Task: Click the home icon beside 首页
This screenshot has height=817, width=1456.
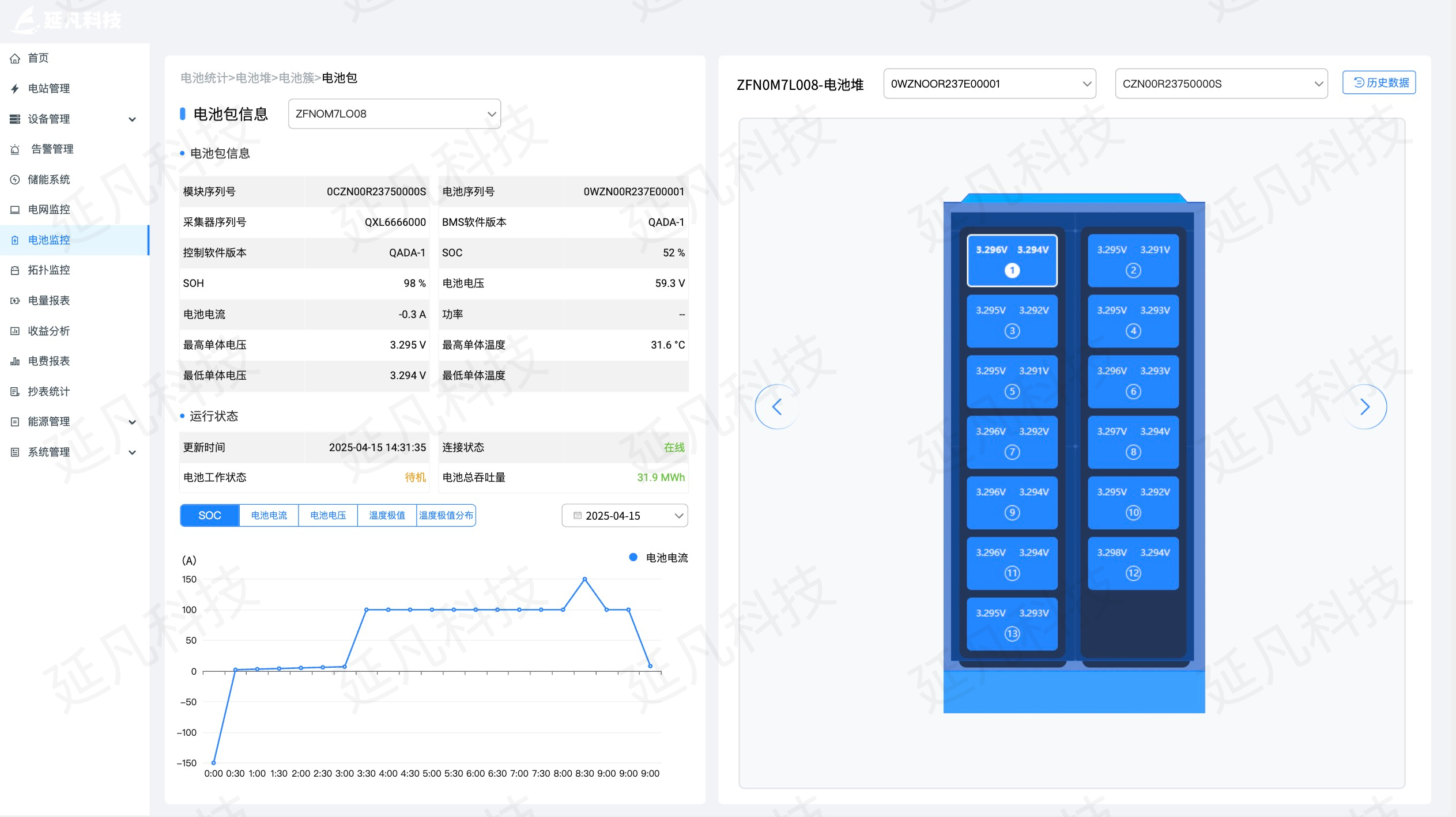Action: point(15,58)
